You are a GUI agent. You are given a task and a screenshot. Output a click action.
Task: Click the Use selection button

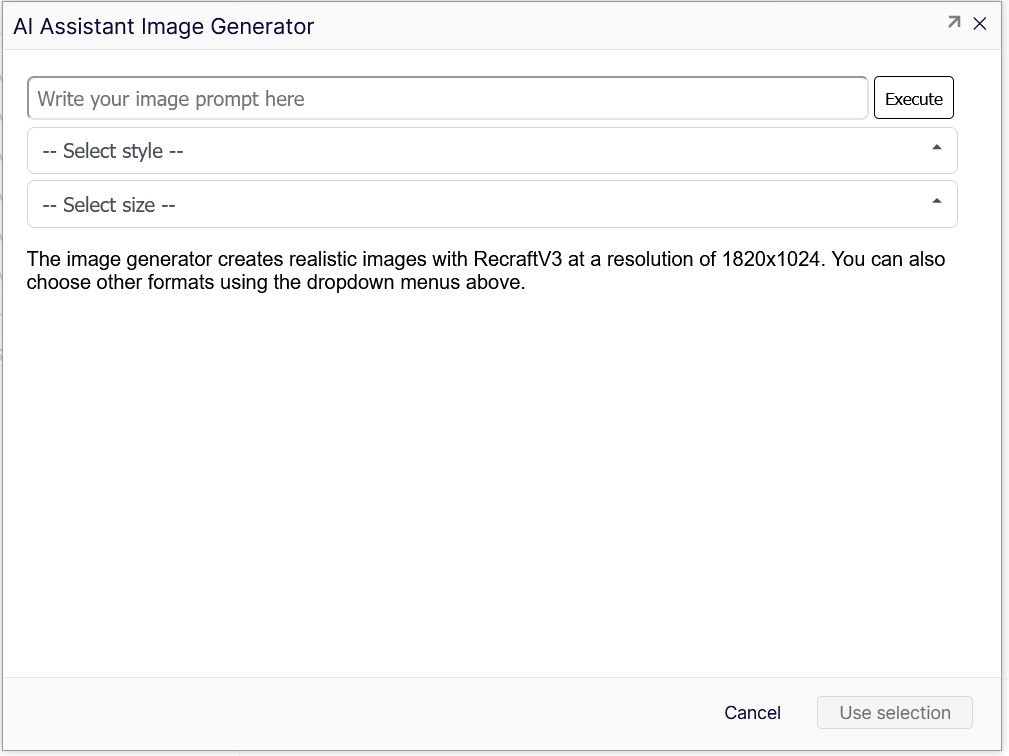tap(894, 712)
